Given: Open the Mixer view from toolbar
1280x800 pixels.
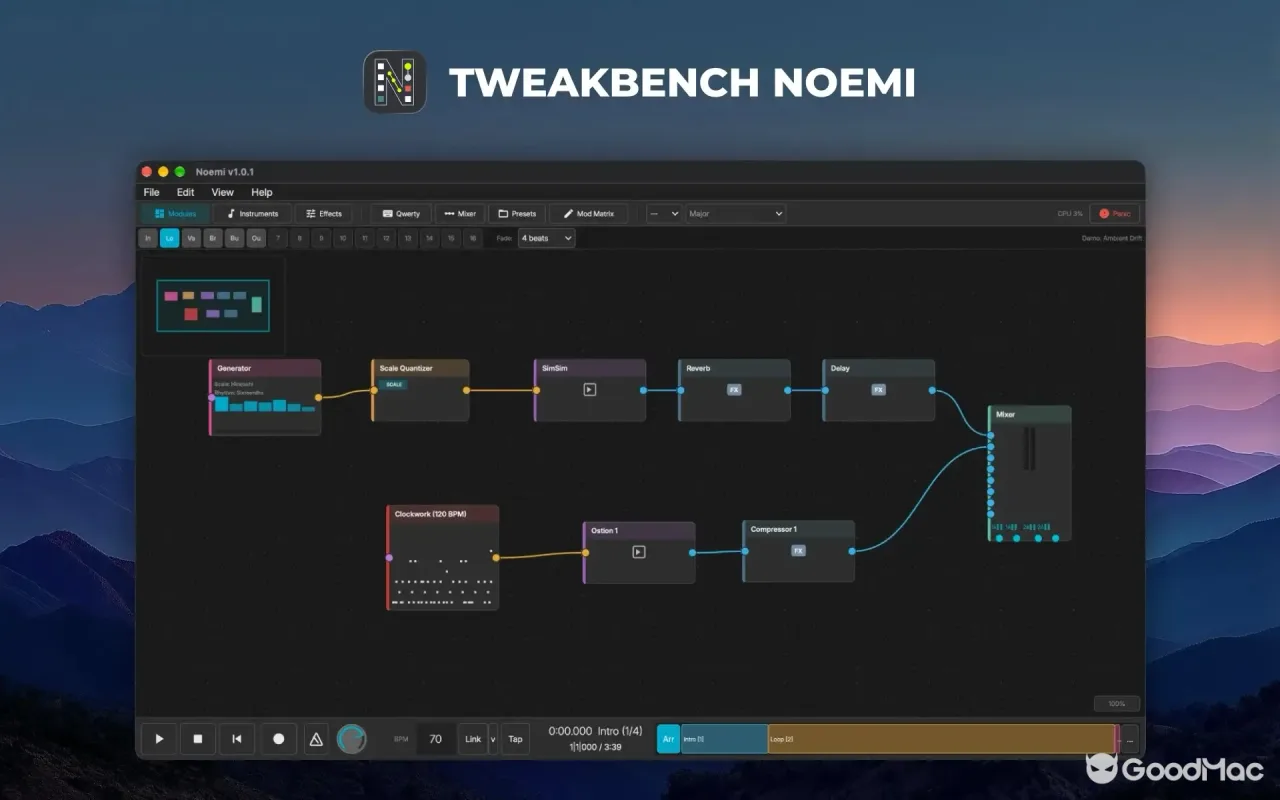Looking at the screenshot, I should 460,213.
